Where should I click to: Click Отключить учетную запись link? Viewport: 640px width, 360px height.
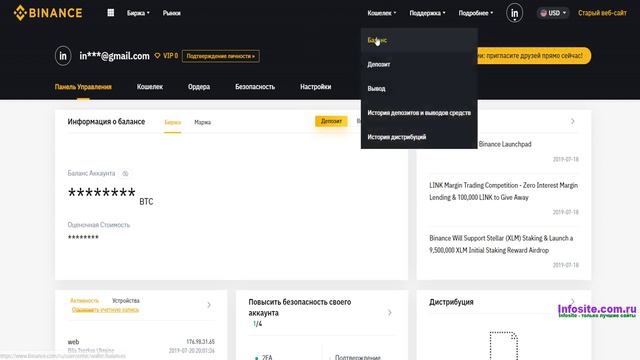point(105,310)
